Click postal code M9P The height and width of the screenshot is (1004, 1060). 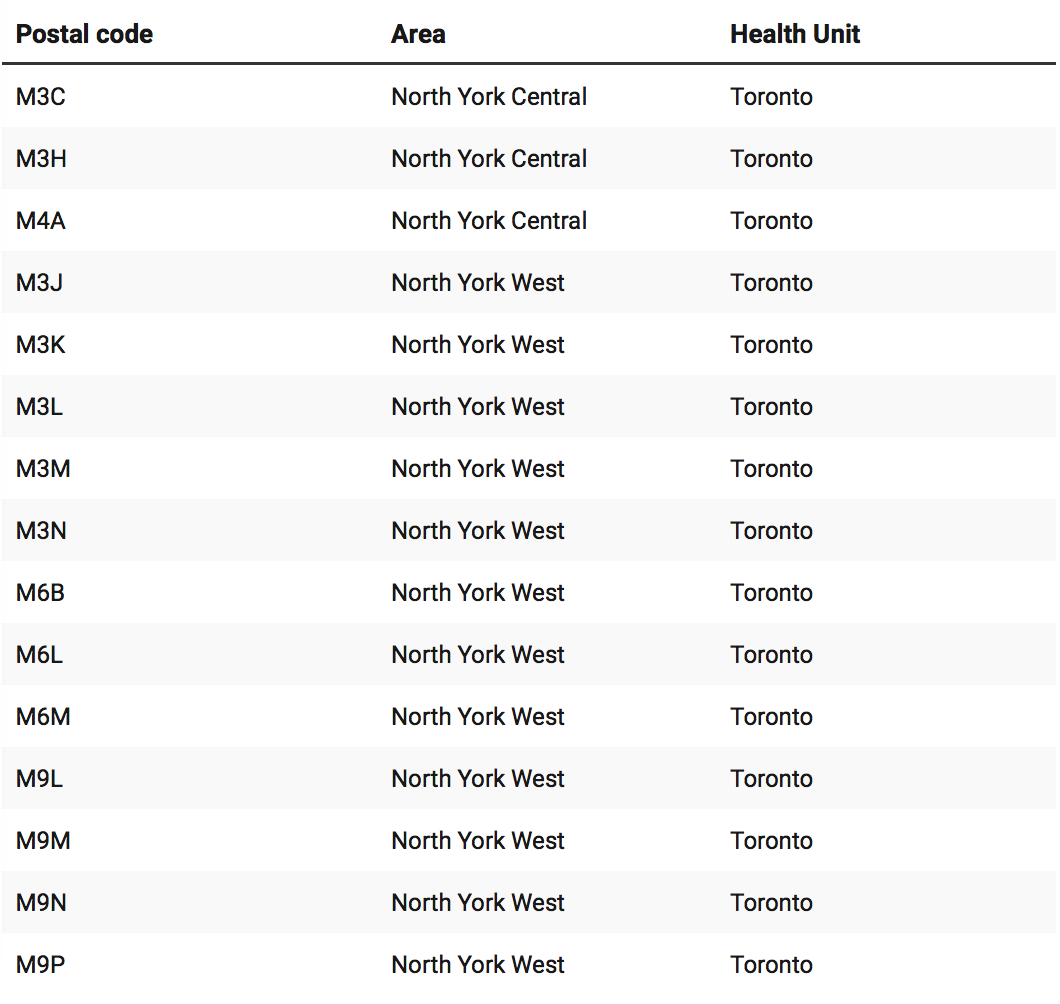(41, 965)
